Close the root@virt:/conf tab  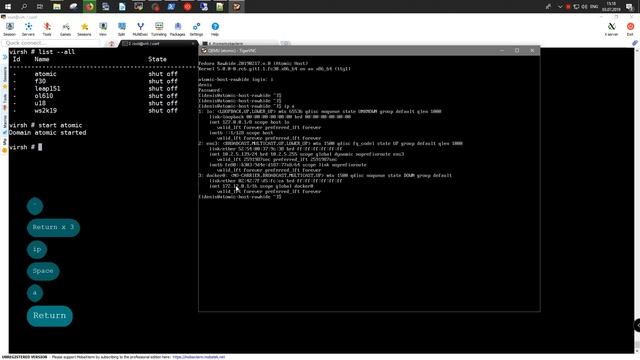[x=193, y=43]
